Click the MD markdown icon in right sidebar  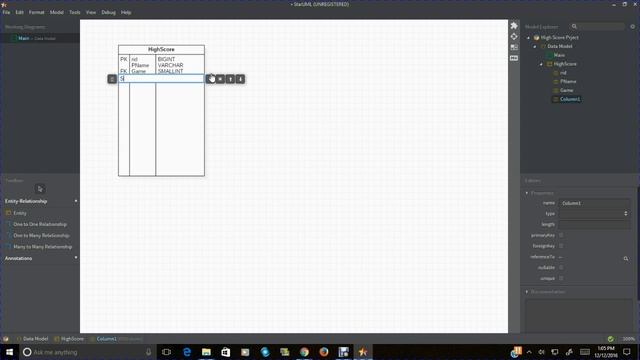[514, 58]
